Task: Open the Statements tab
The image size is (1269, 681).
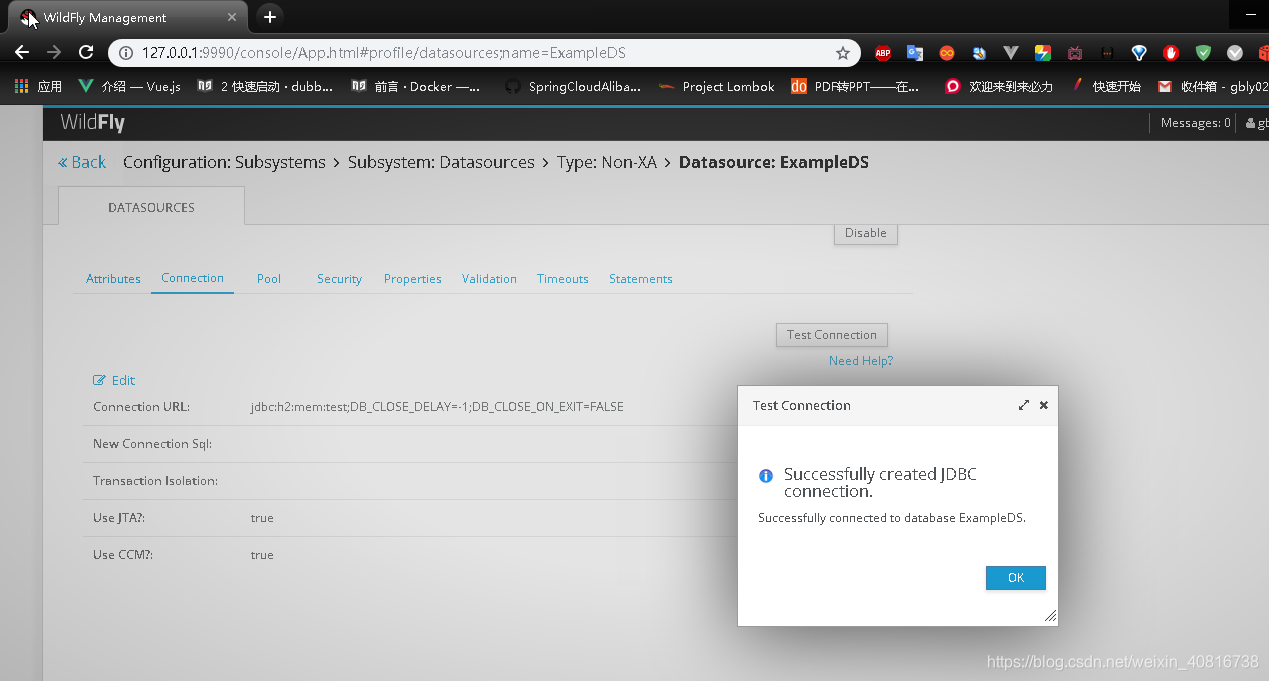Action: pos(641,279)
